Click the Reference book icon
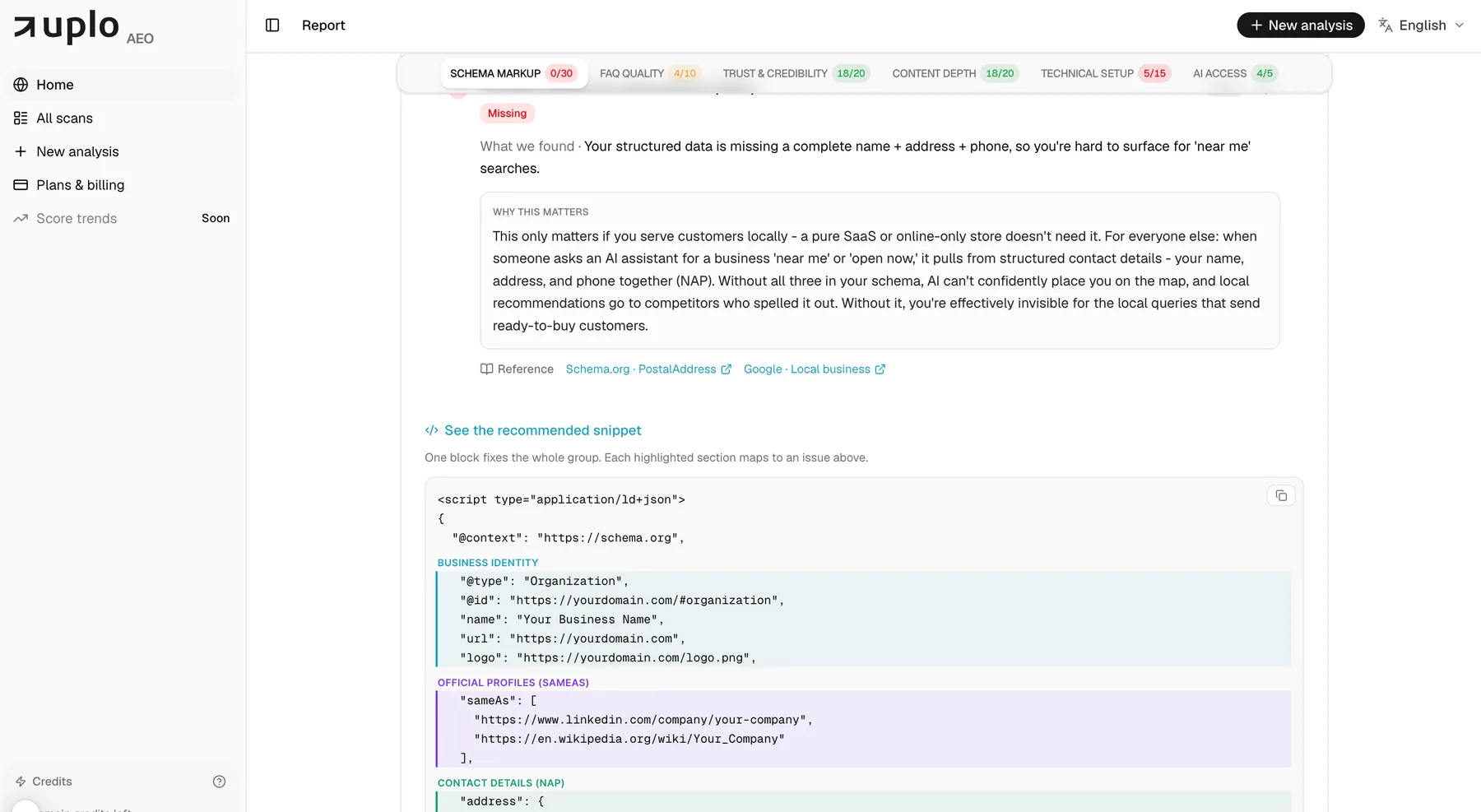This screenshot has height=812, width=1481. (x=486, y=369)
